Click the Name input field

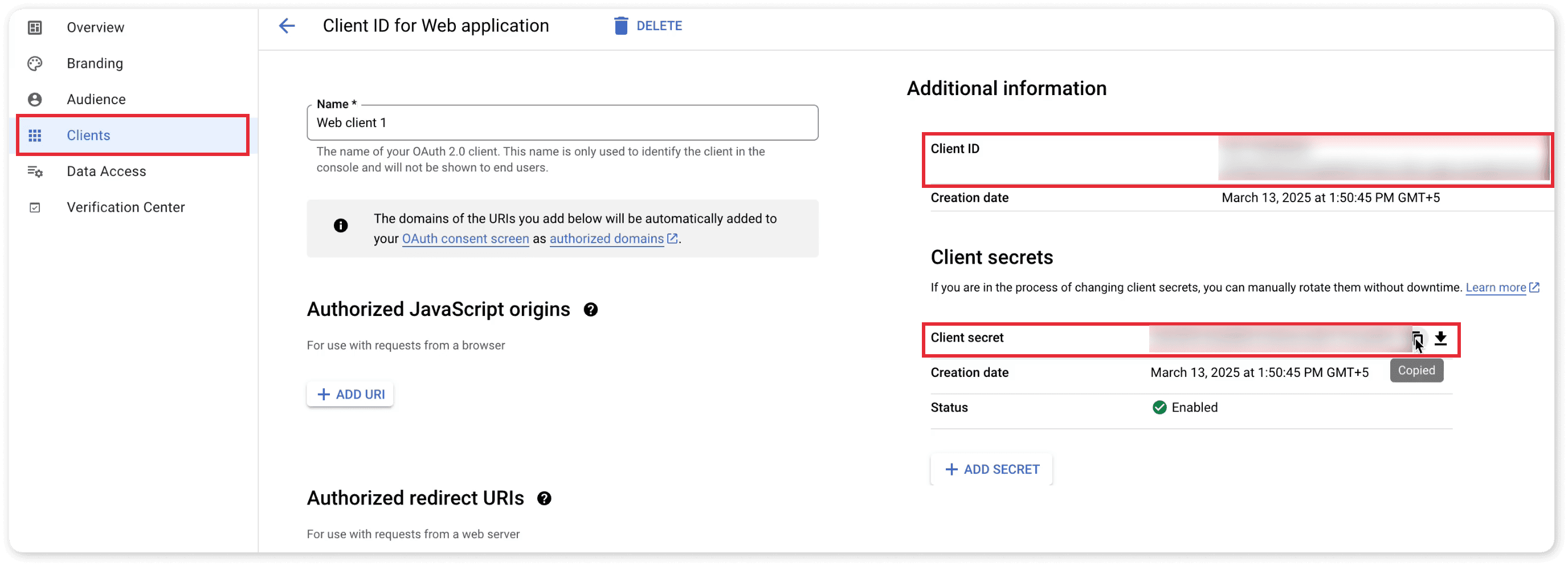click(562, 123)
